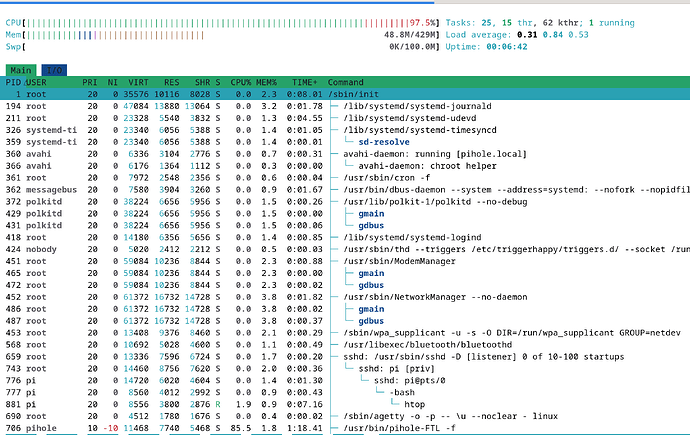The width and height of the screenshot is (690, 435).
Task: Click the -10 nice value
Action: [110, 428]
